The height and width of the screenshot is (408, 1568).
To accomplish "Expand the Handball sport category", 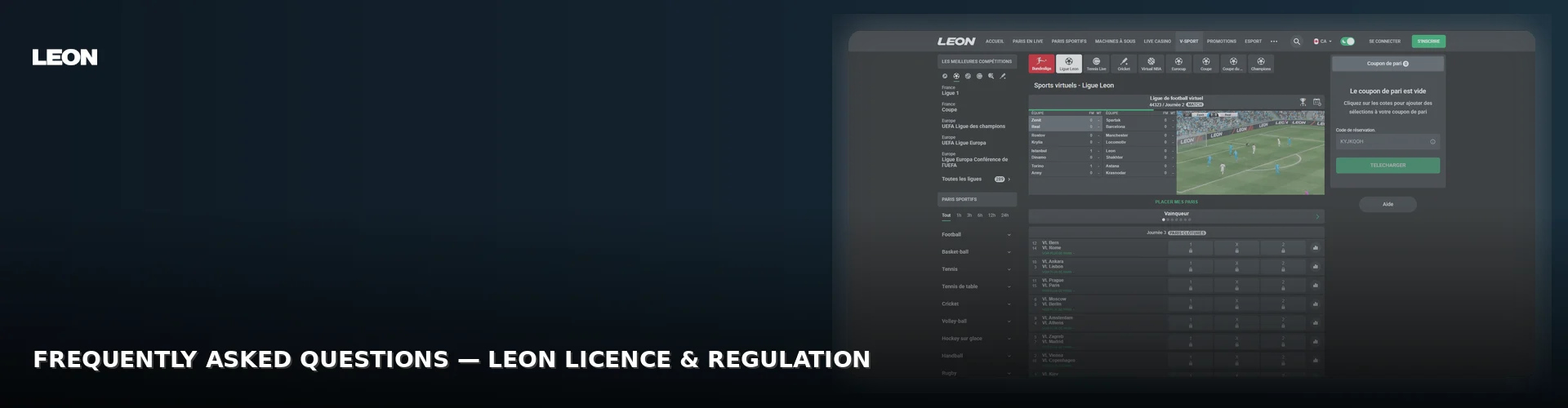I will pos(977,356).
